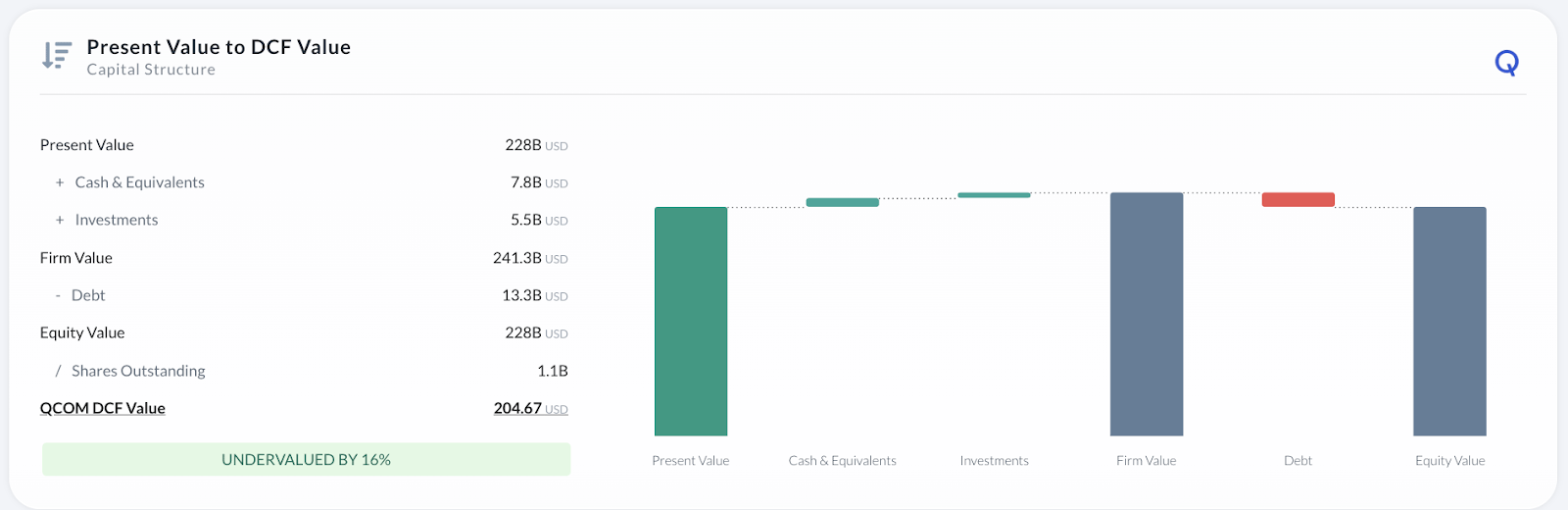This screenshot has width=1568, height=510.
Task: Click the green Present Value bar
Action: (691, 321)
